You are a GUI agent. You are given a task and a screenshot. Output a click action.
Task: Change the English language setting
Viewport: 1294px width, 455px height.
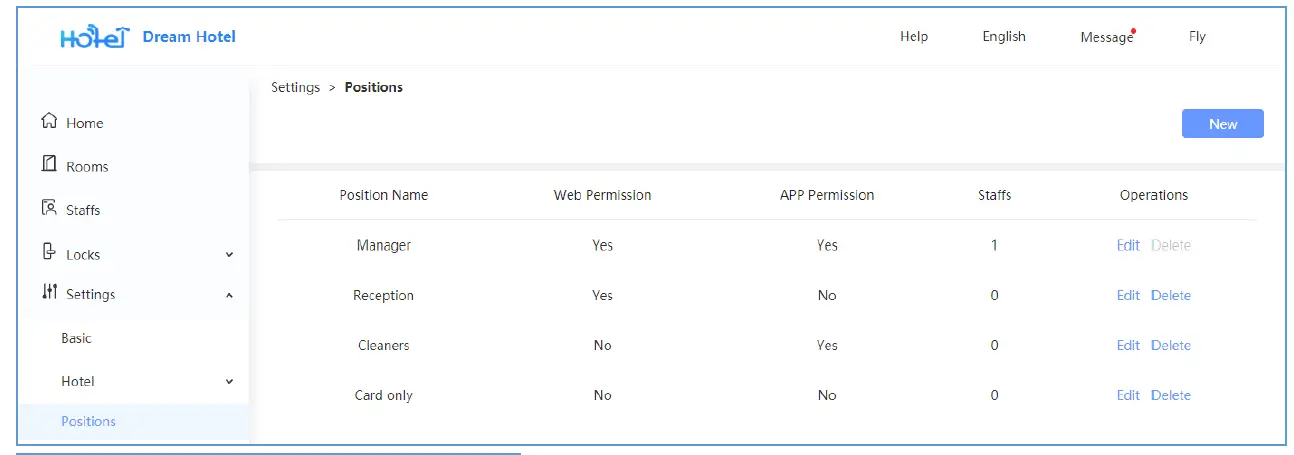coord(1004,37)
